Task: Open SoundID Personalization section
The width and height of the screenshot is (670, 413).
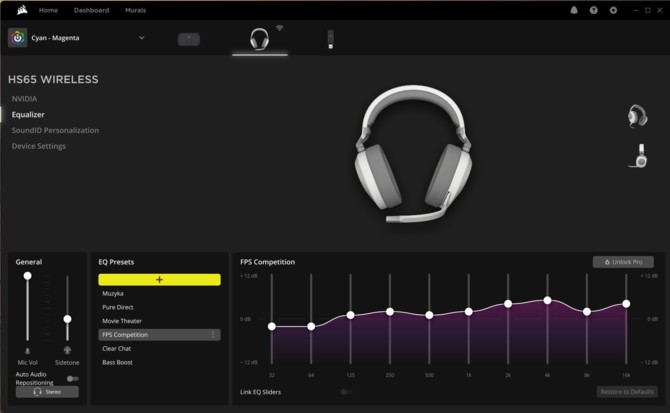Action: pyautogui.click(x=55, y=130)
